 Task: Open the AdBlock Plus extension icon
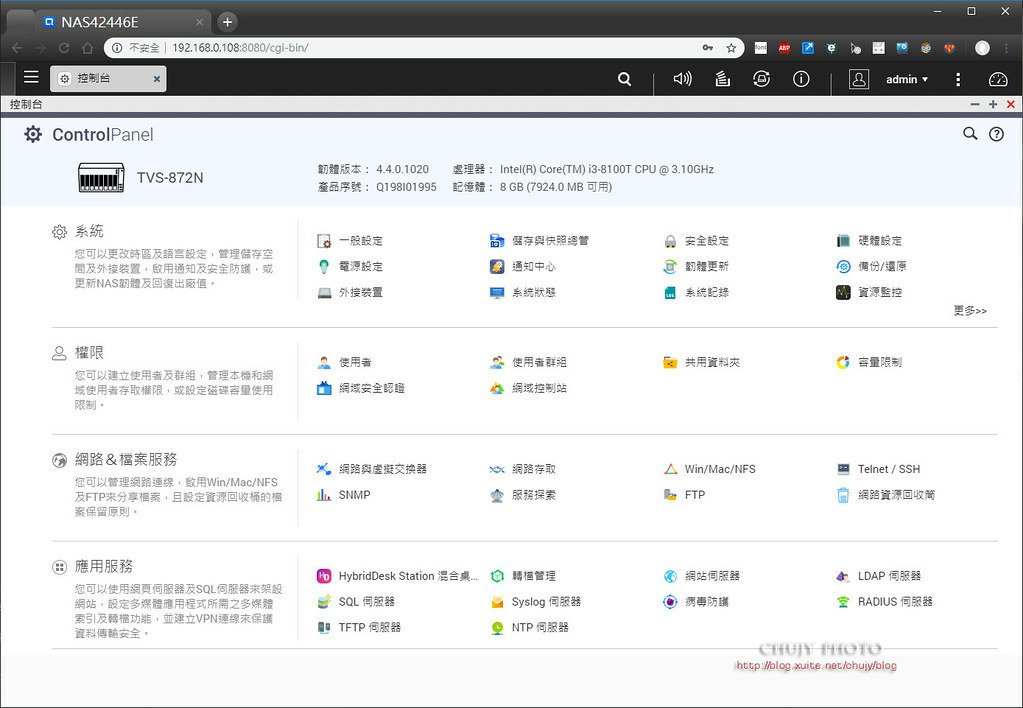pyautogui.click(x=784, y=48)
